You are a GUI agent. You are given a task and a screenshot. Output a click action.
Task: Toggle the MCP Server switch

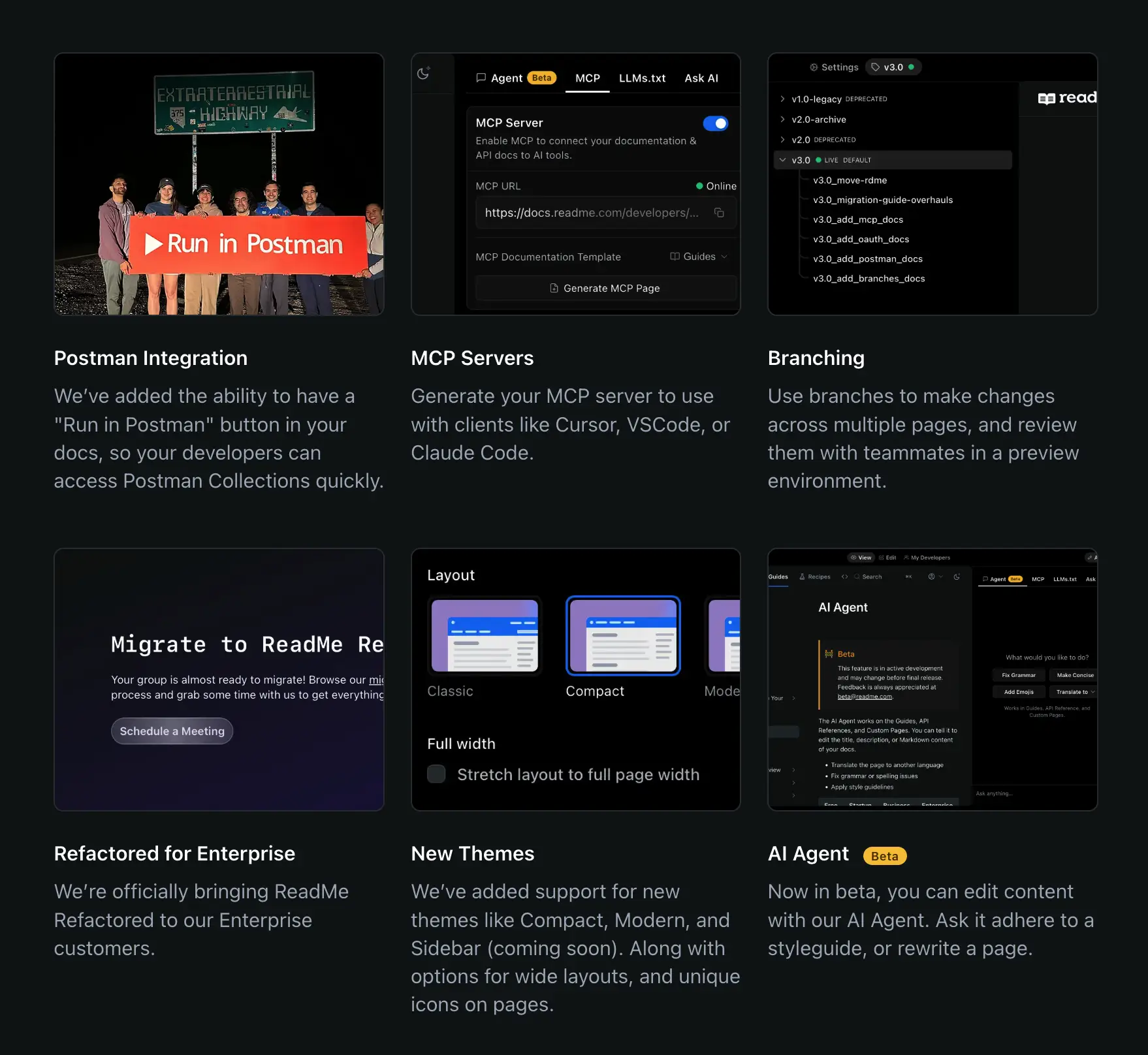click(716, 123)
